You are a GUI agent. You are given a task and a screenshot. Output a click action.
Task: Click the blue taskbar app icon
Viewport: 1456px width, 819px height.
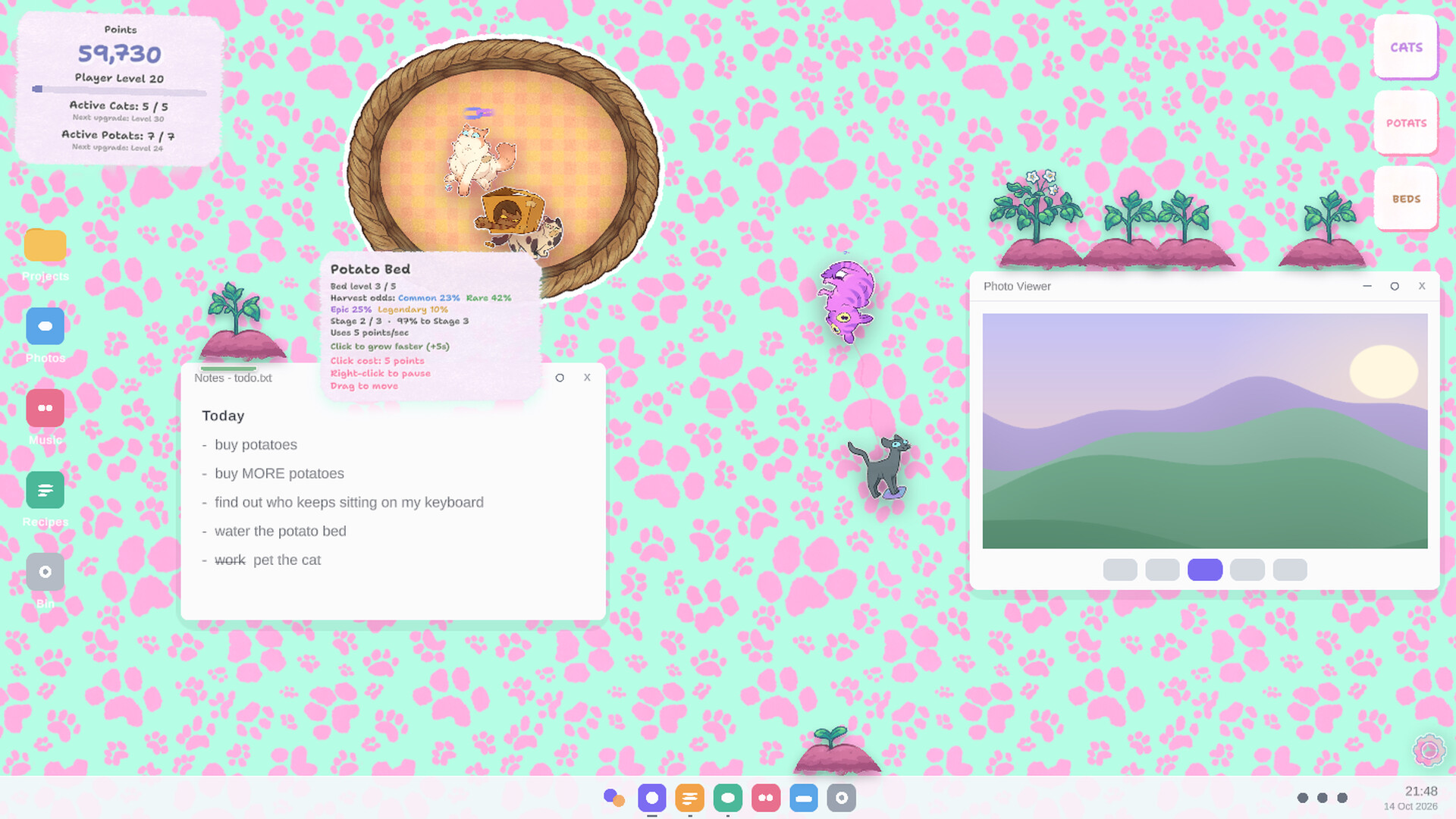click(804, 798)
